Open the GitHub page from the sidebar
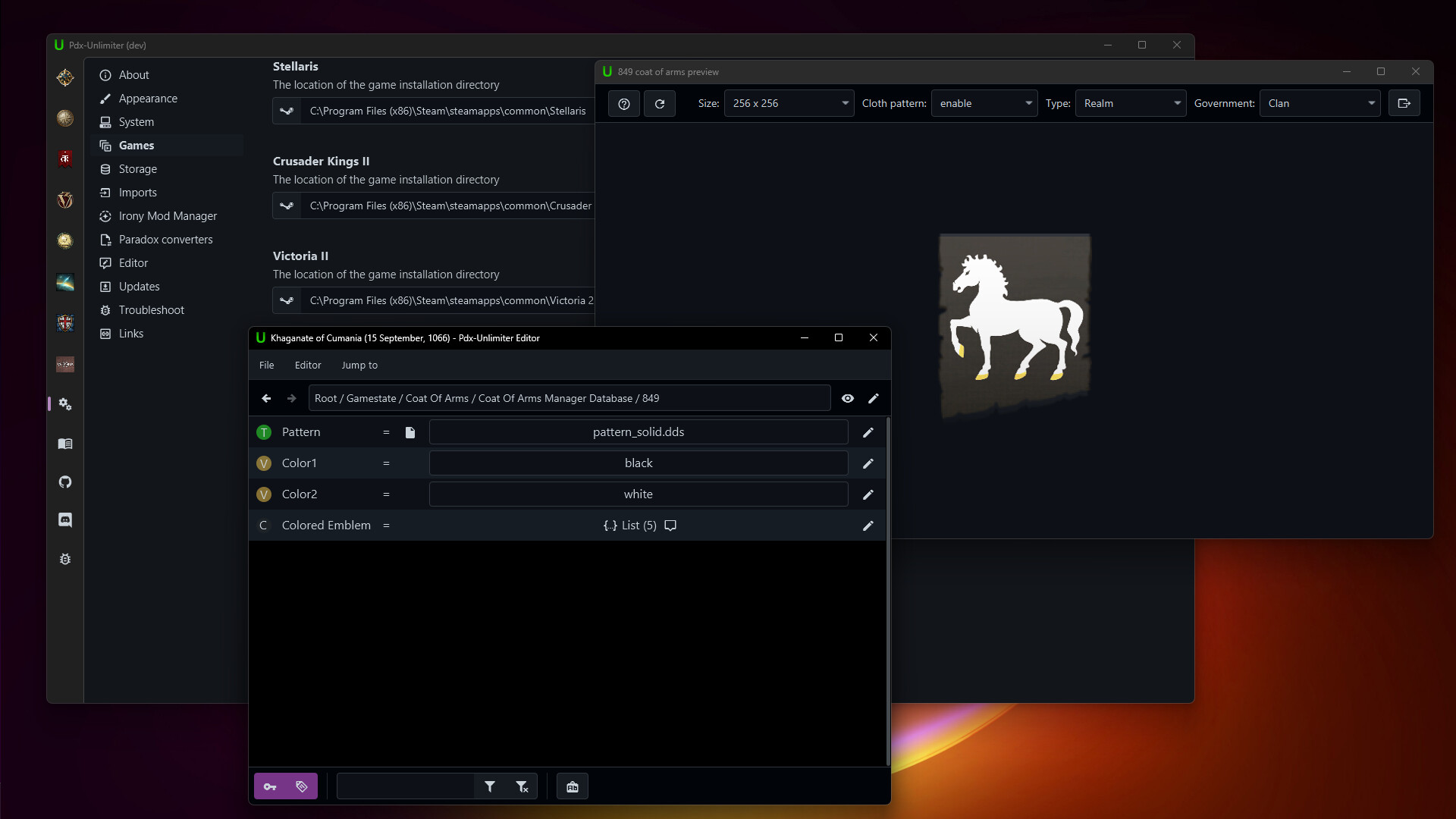Viewport: 1456px width, 819px height. coord(65,482)
